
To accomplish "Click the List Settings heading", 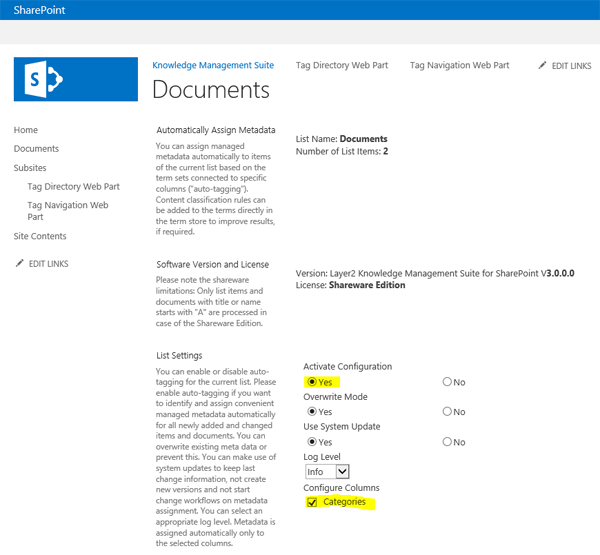I will coord(179,356).
